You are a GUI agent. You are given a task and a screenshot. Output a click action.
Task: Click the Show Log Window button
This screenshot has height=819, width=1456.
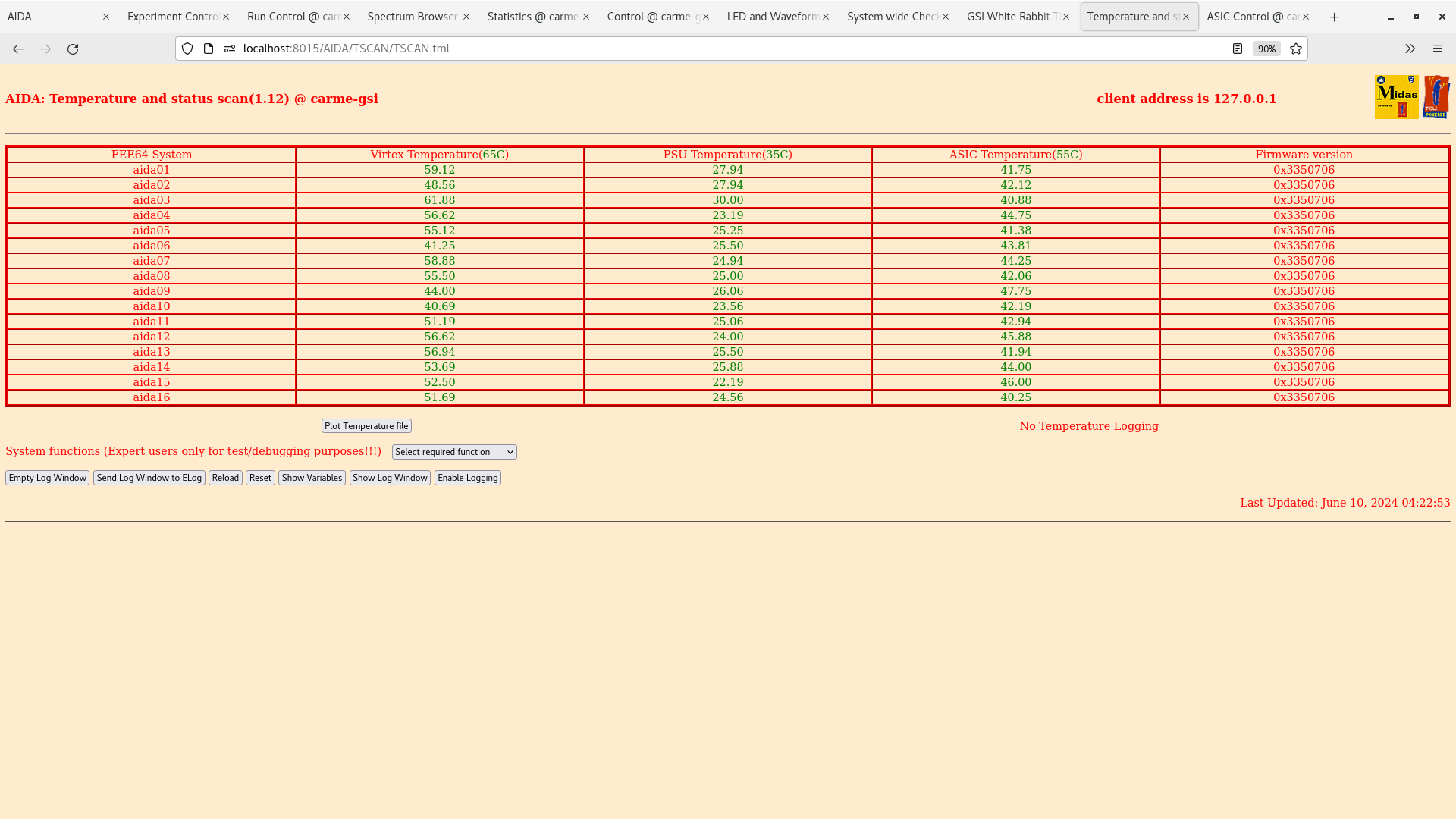click(390, 477)
